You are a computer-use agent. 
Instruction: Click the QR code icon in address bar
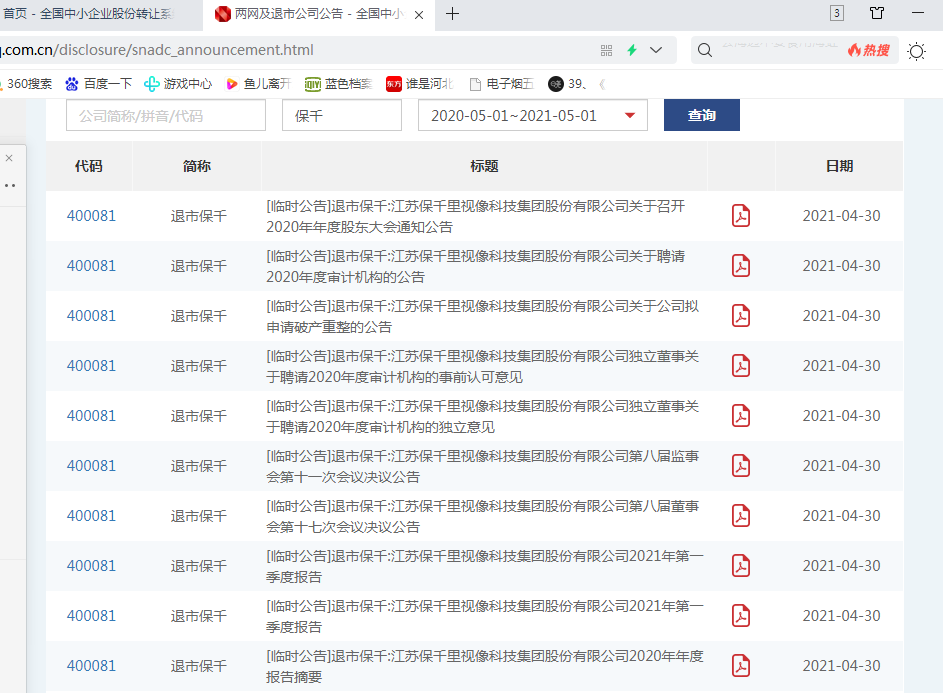tap(606, 51)
